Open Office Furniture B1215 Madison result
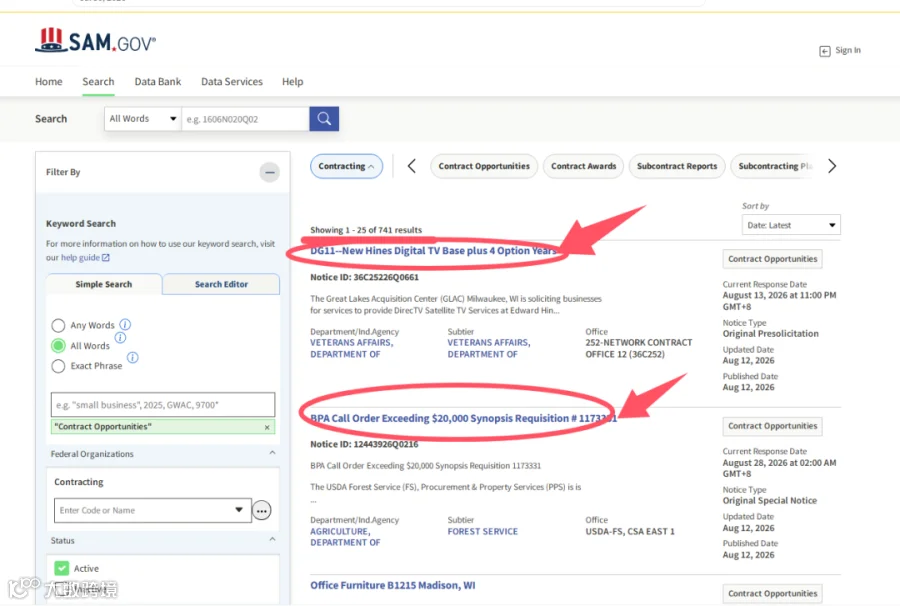The height and width of the screenshot is (606, 900). 393,585
